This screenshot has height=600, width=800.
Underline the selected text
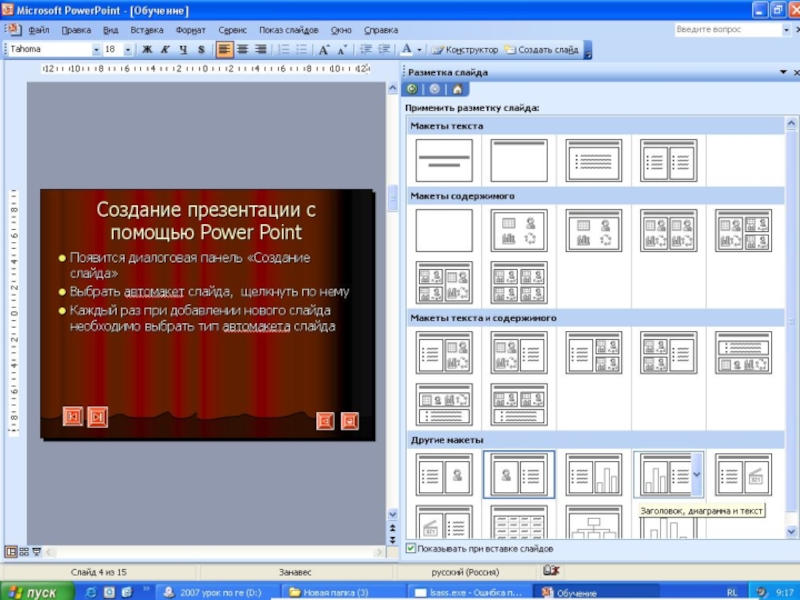coord(183,49)
